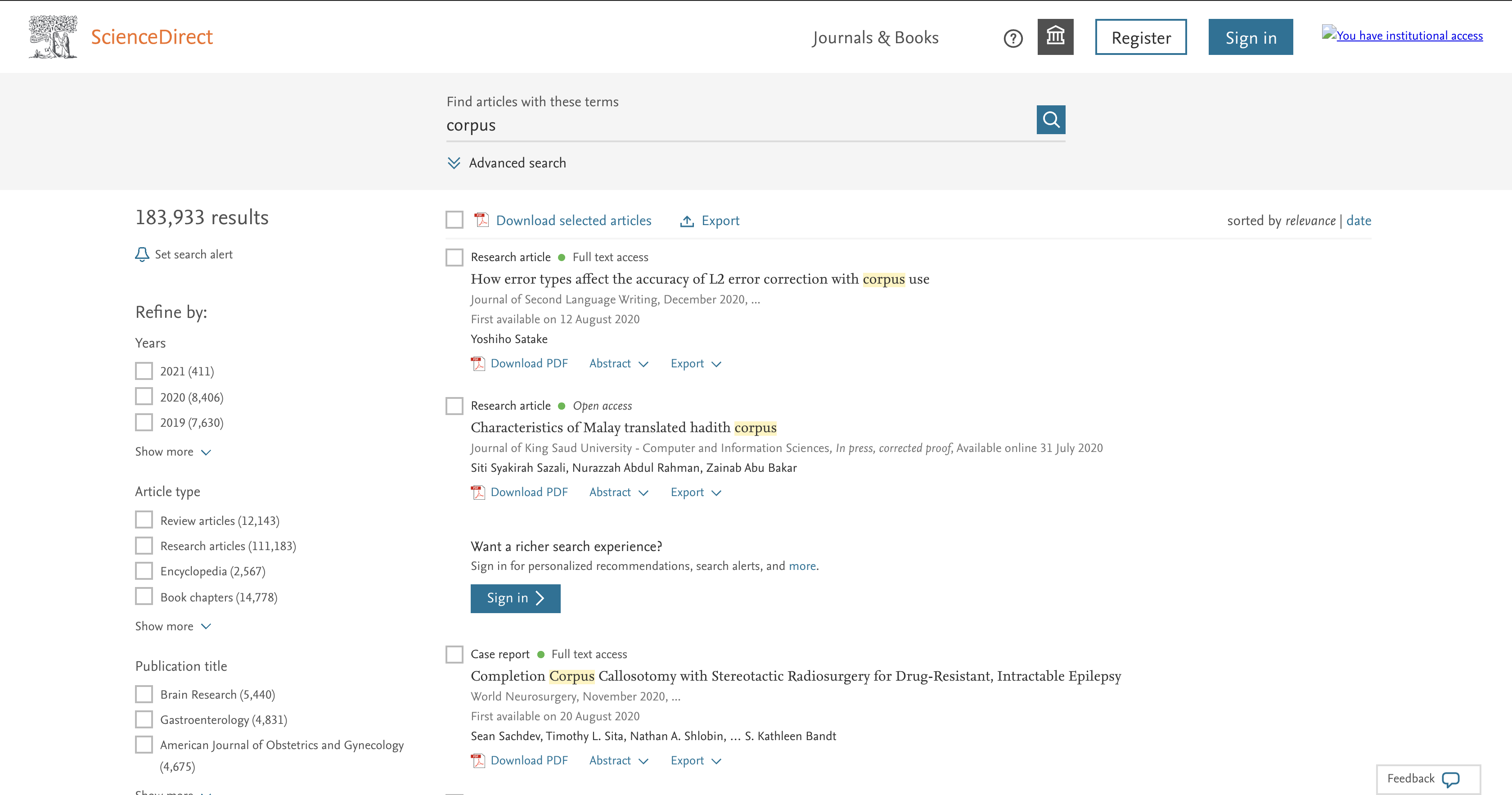Viewport: 1512px width, 795px height.
Task: Check the 2020 year filter
Action: click(144, 397)
